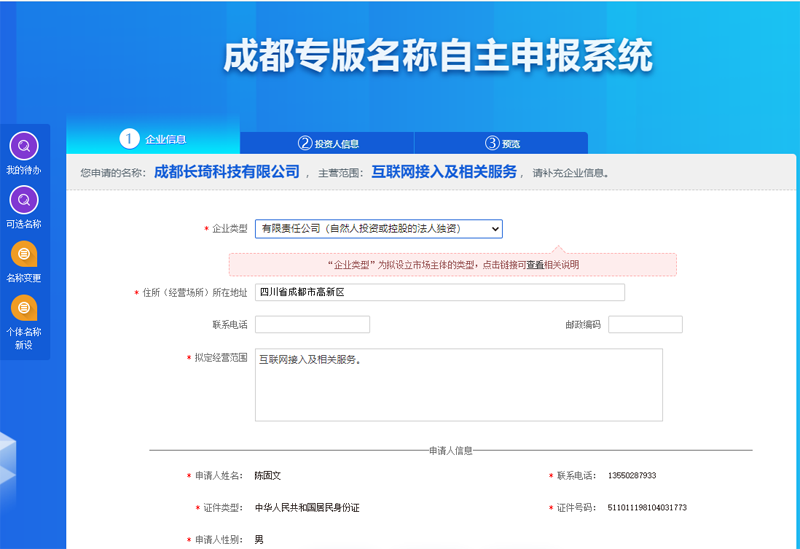Viewport: 800px width, 549px height.
Task: Click phone number 13550287933
Action: tap(632, 476)
